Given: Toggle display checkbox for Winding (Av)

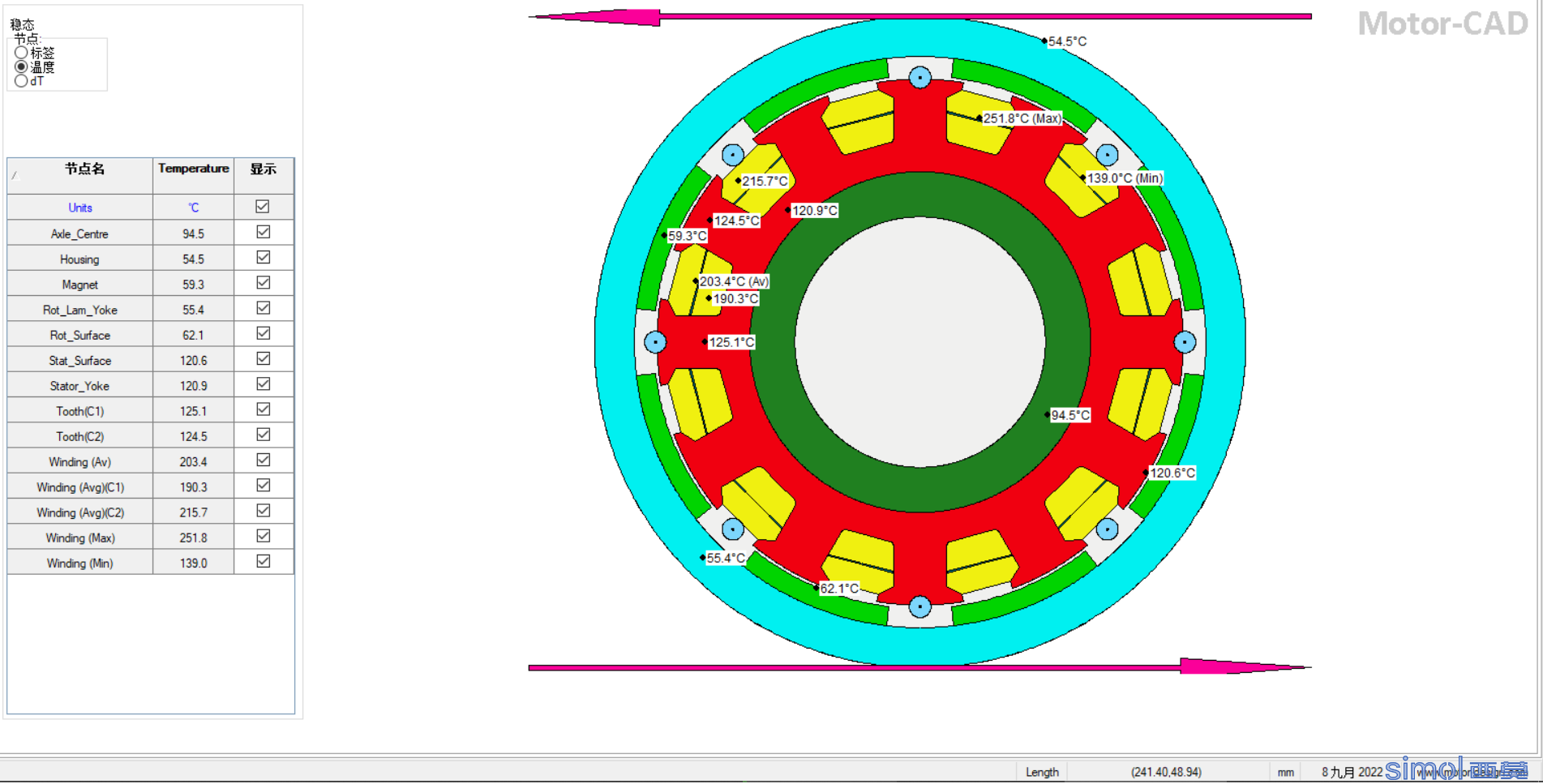Looking at the screenshot, I should (x=263, y=460).
